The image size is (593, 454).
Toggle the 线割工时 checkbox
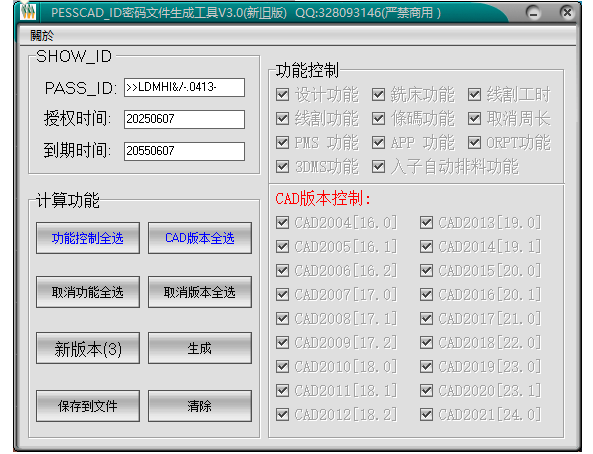coord(474,95)
